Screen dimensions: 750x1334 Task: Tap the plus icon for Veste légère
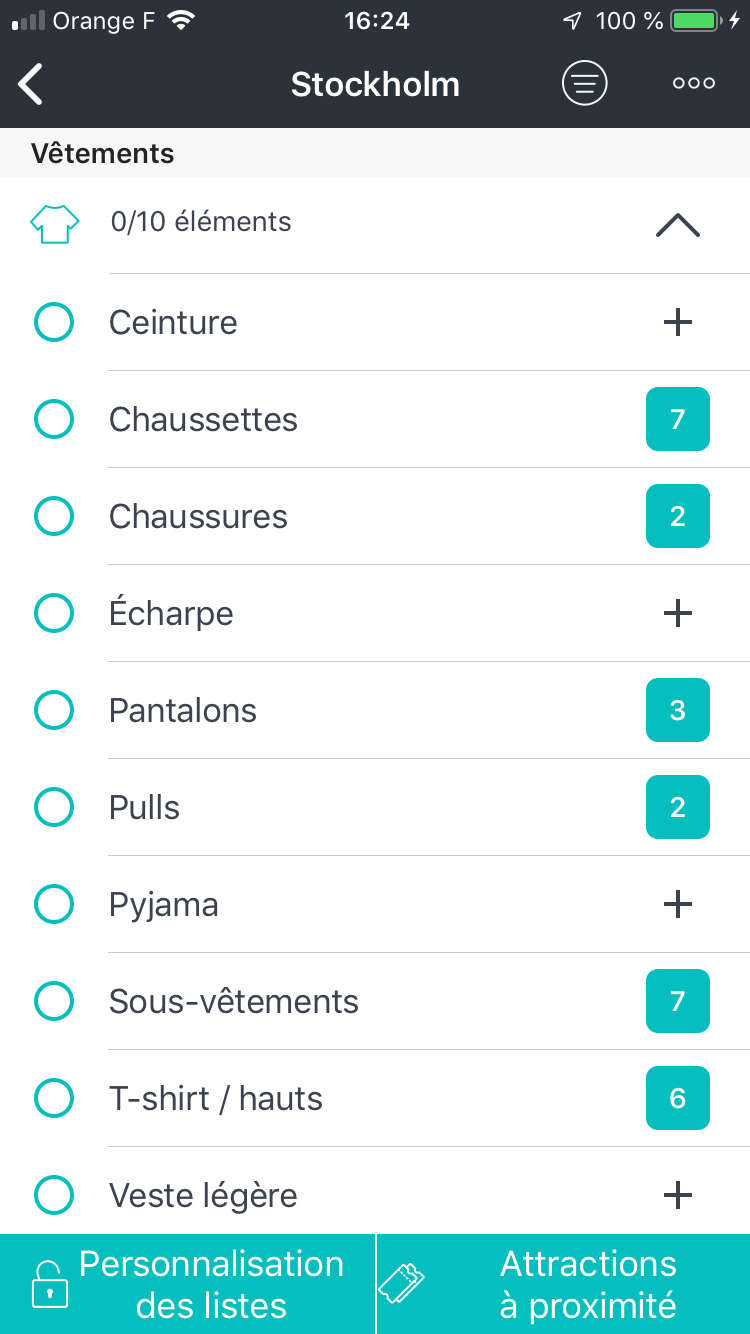click(x=678, y=1195)
